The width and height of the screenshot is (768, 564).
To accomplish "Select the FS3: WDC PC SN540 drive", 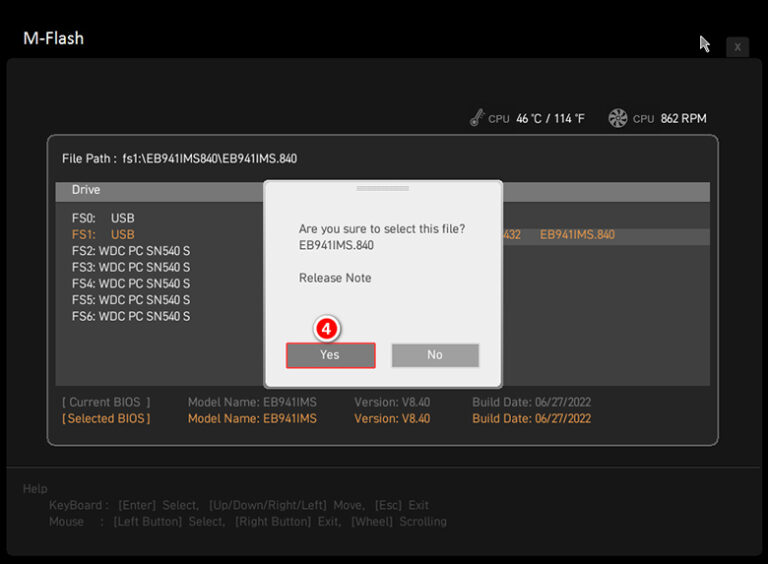I will (130, 267).
